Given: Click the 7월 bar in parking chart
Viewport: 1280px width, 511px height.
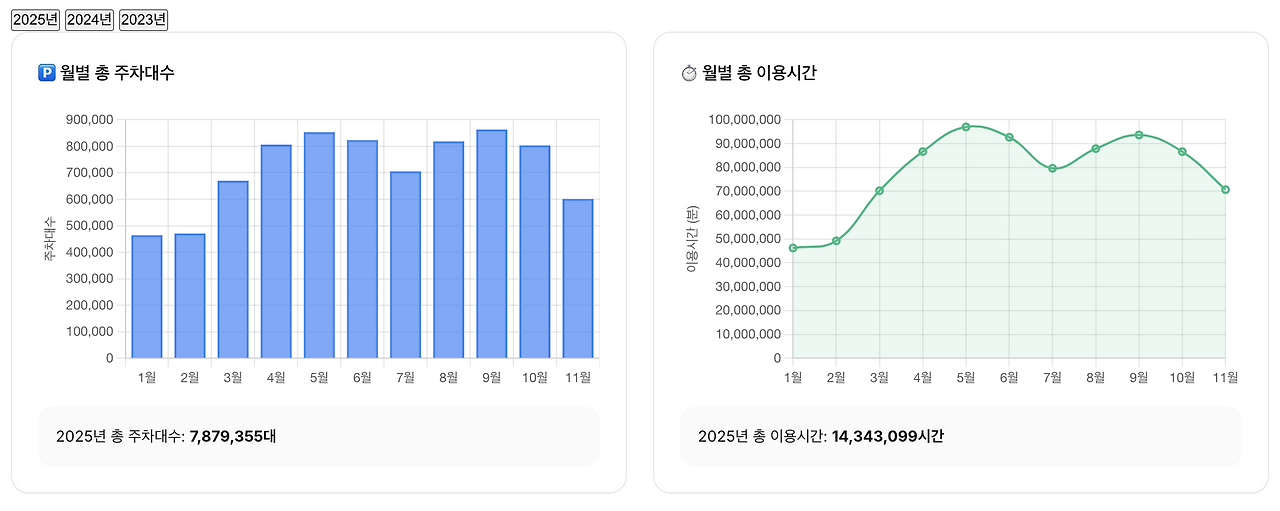Looking at the screenshot, I should (x=405, y=265).
